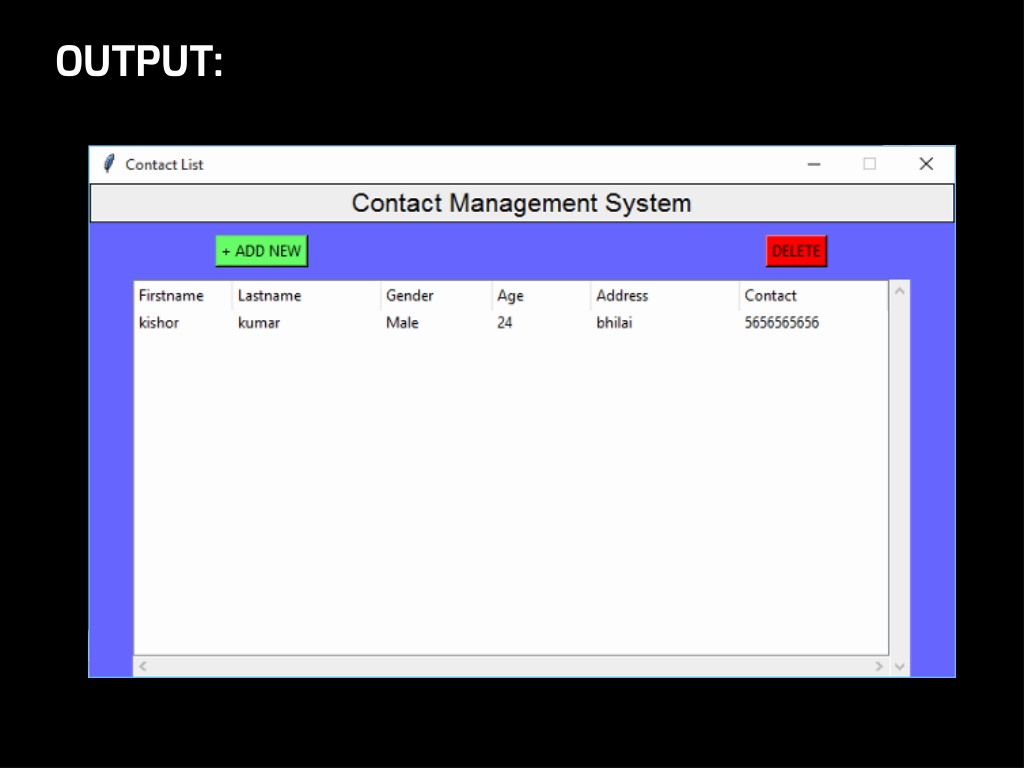Click the vertical scrollbar up arrow
Screen dimensions: 1024x768
(899, 291)
